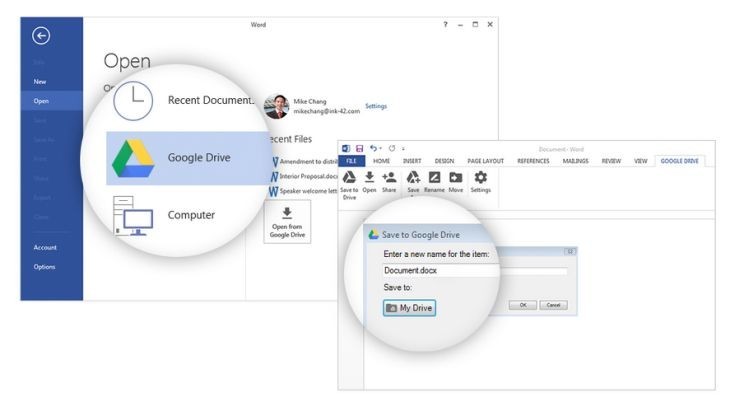The height and width of the screenshot is (411, 730).
Task: Open the Settings link beside Mike Chang
Action: [376, 106]
